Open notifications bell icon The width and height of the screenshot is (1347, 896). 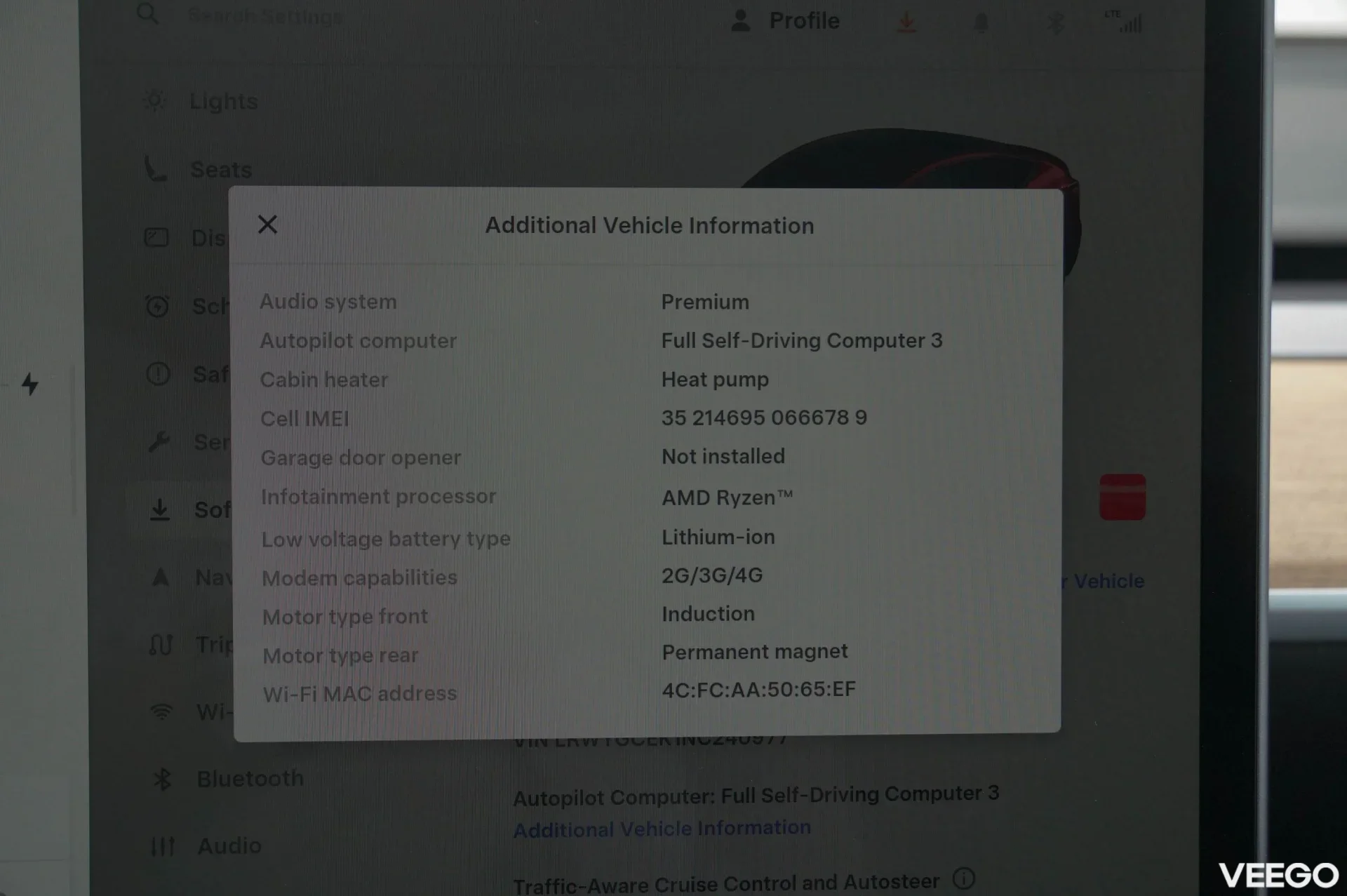coord(981,23)
